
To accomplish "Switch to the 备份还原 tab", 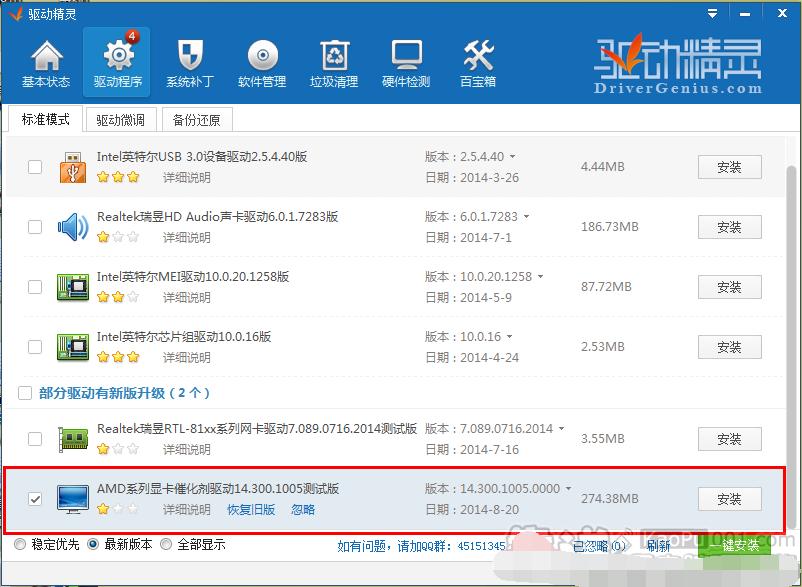I will tap(197, 120).
